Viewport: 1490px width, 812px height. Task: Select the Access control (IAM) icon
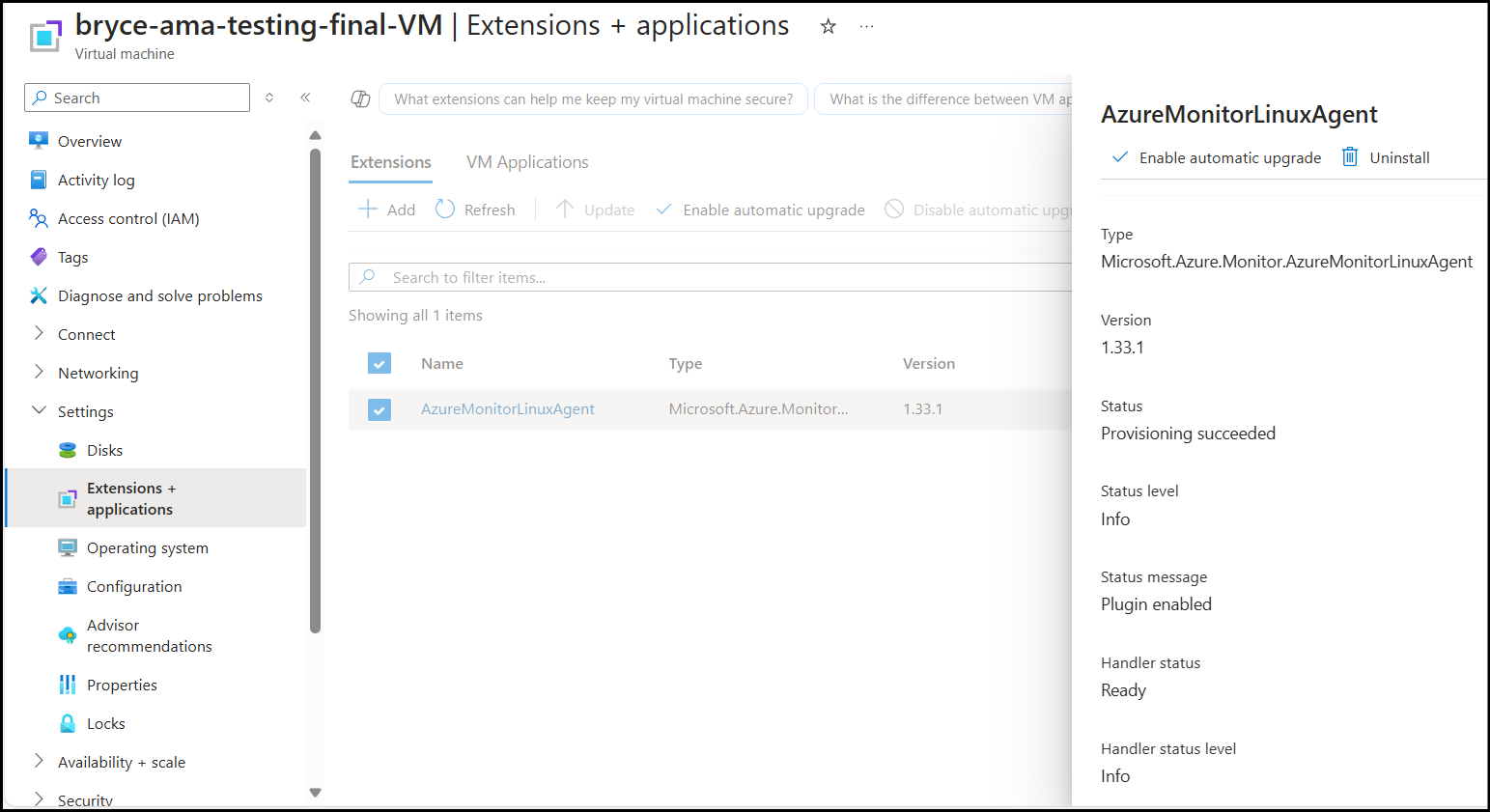point(39,218)
